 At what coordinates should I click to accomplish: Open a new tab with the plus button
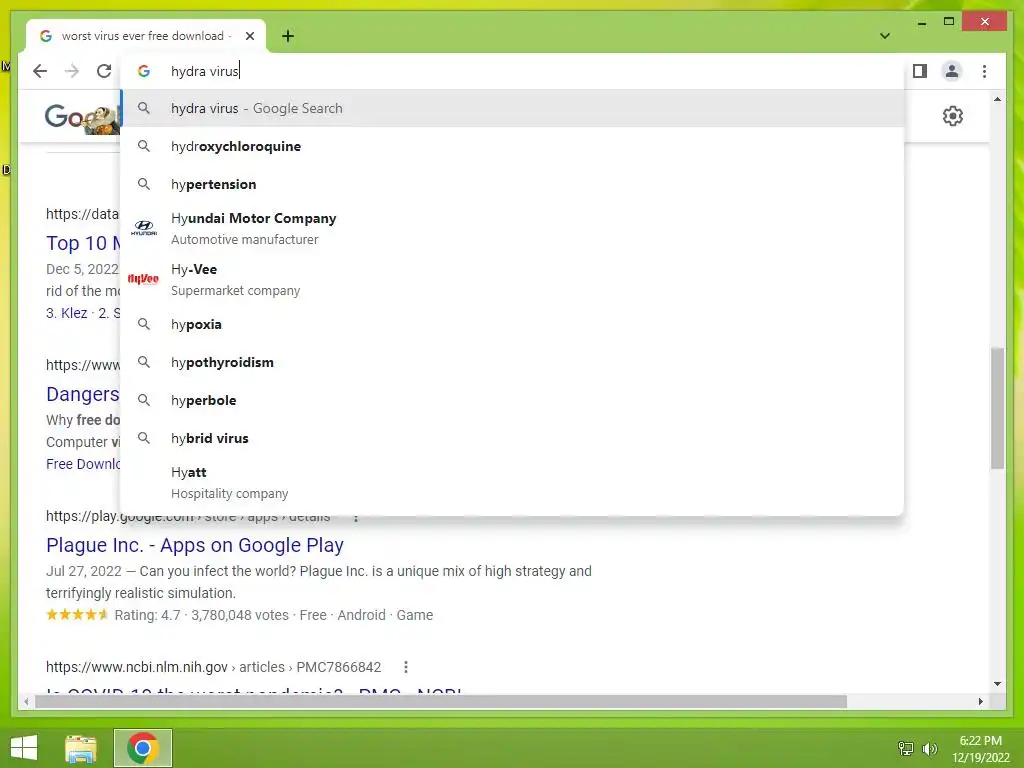(x=288, y=36)
